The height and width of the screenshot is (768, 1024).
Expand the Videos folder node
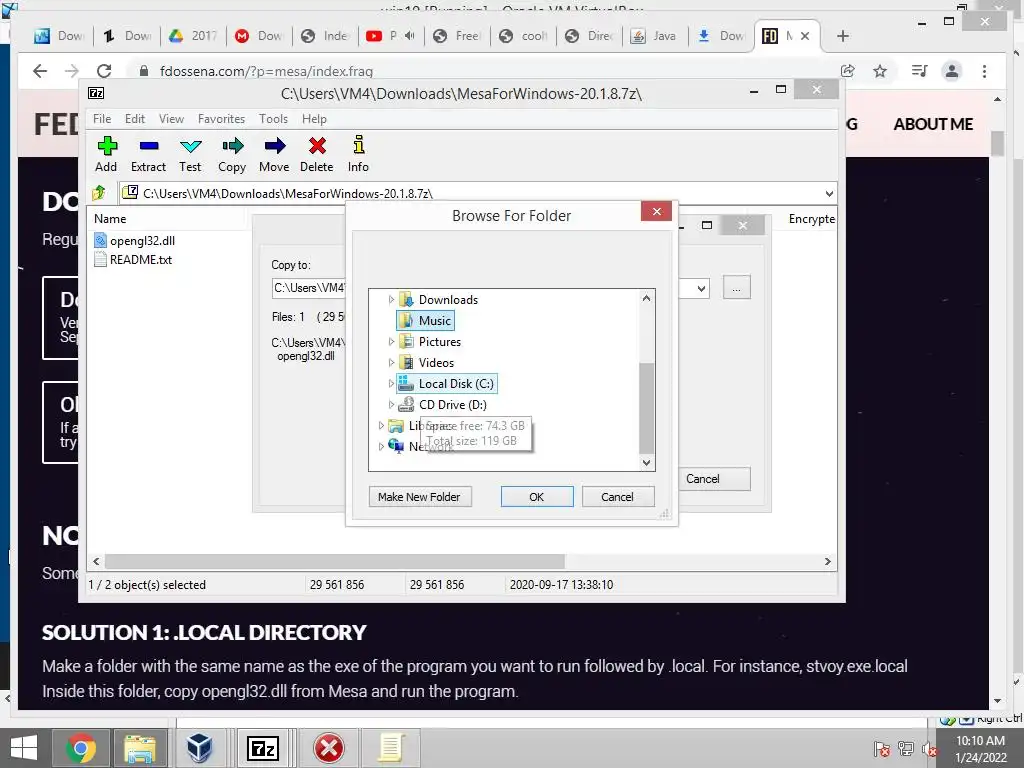pos(391,362)
